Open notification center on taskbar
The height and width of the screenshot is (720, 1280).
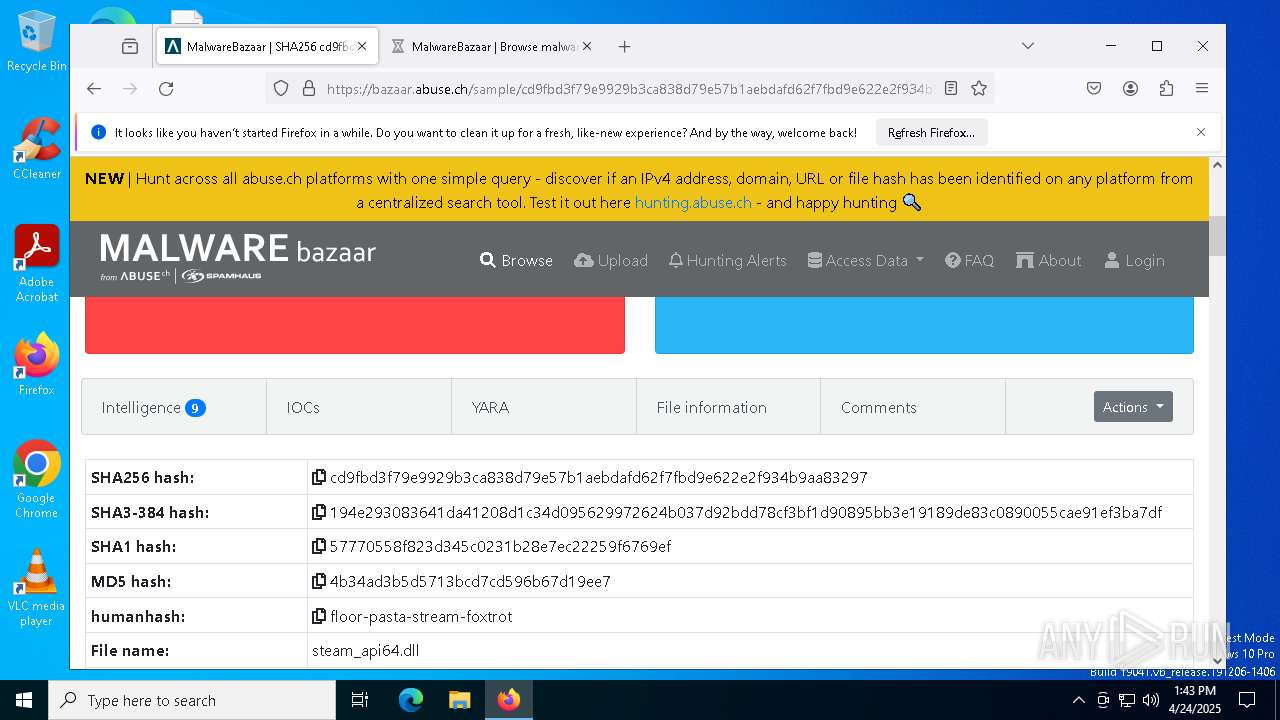(1247, 700)
